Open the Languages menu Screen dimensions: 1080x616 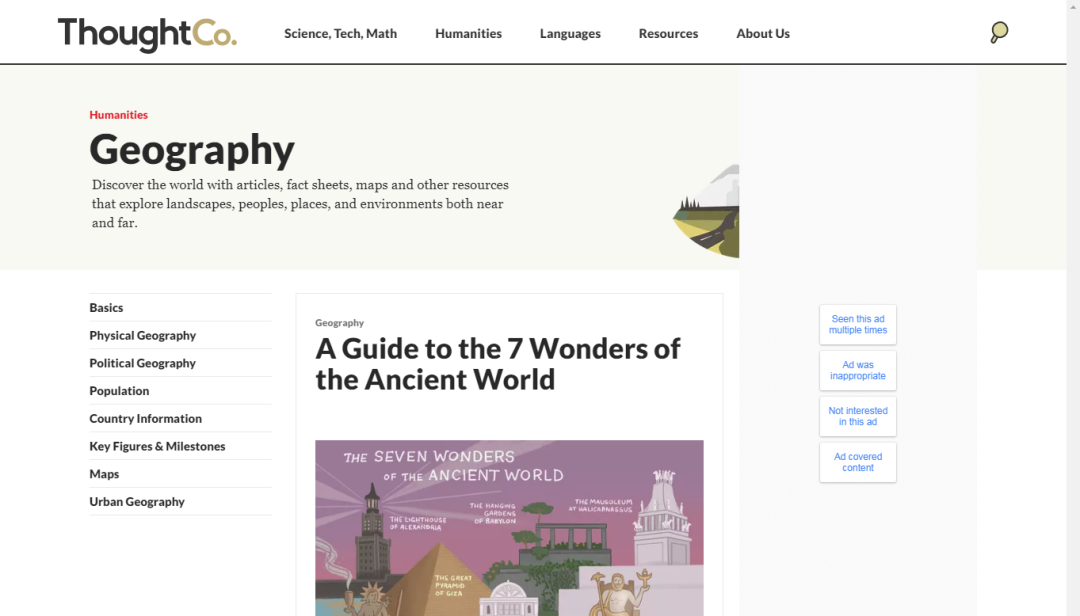pyautogui.click(x=570, y=33)
